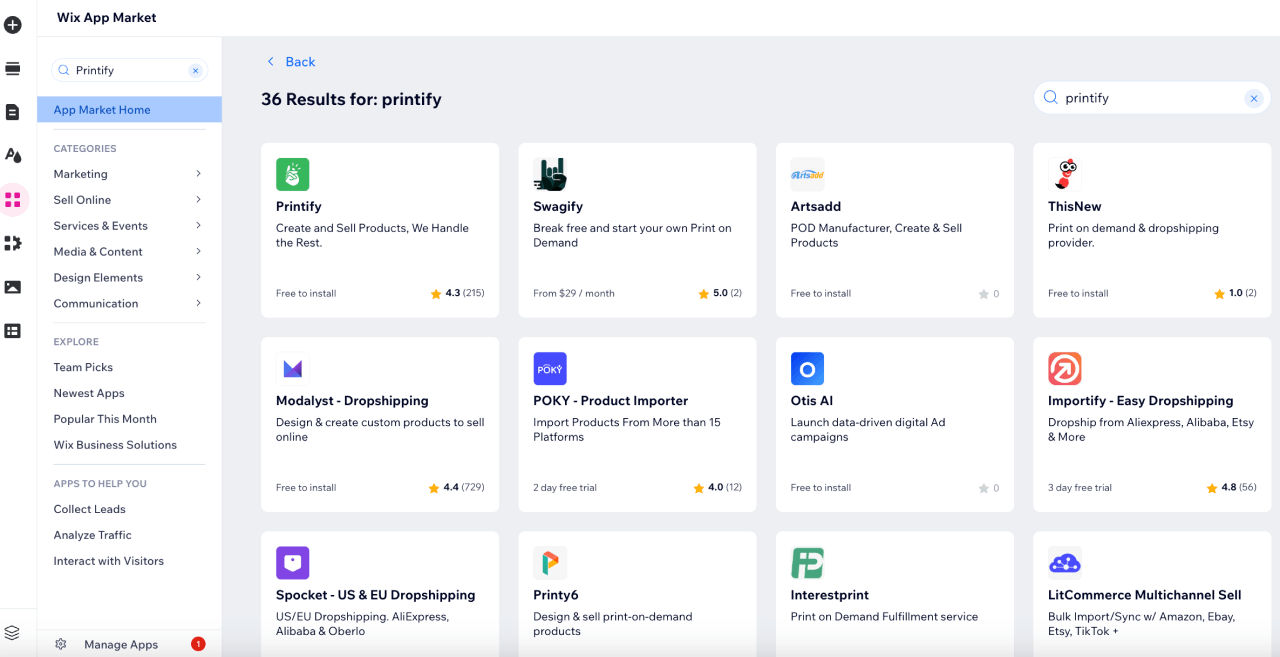Clear the sidebar Printify search field
This screenshot has width=1280, height=657.
196,70
